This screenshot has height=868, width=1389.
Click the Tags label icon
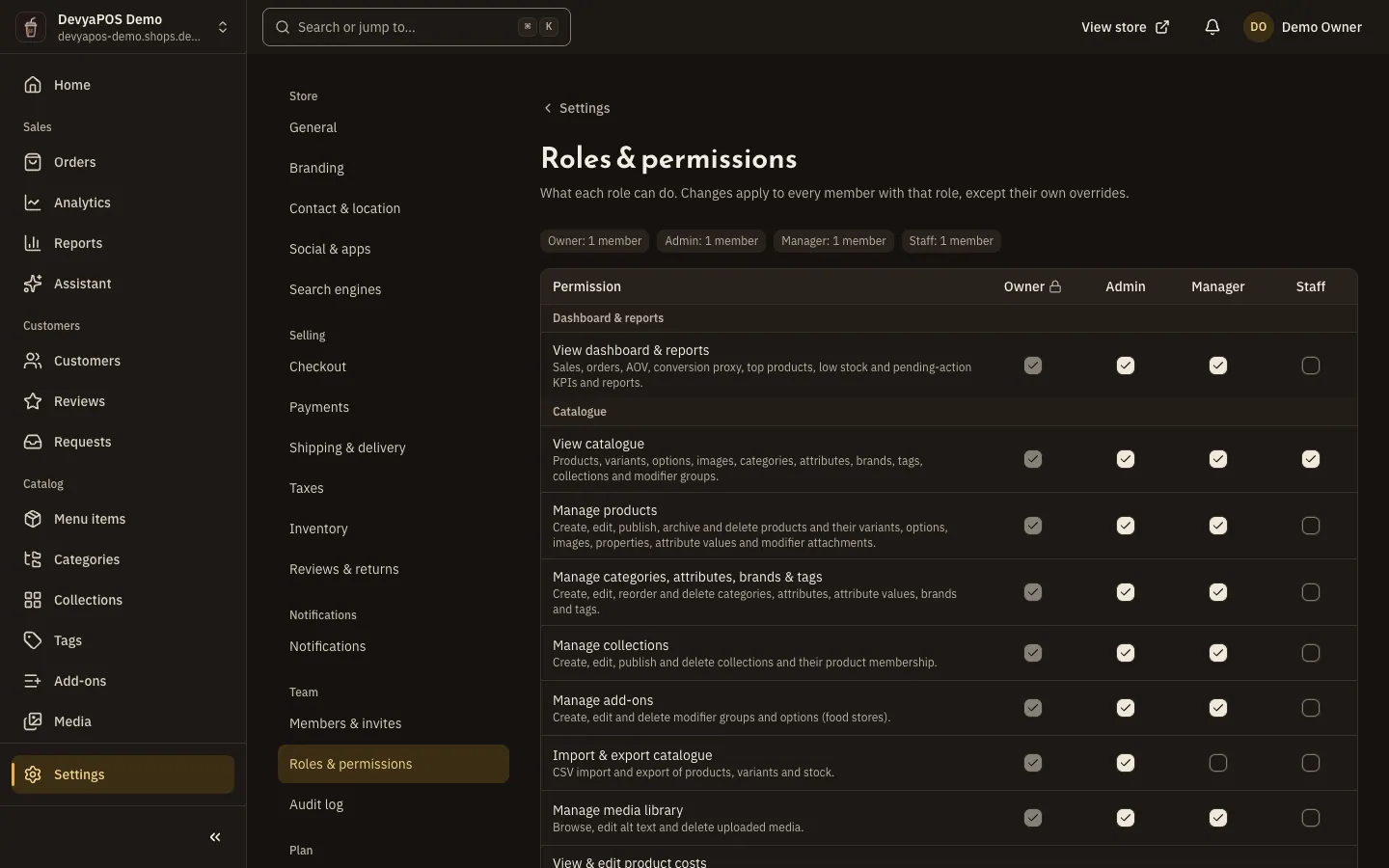(x=33, y=640)
